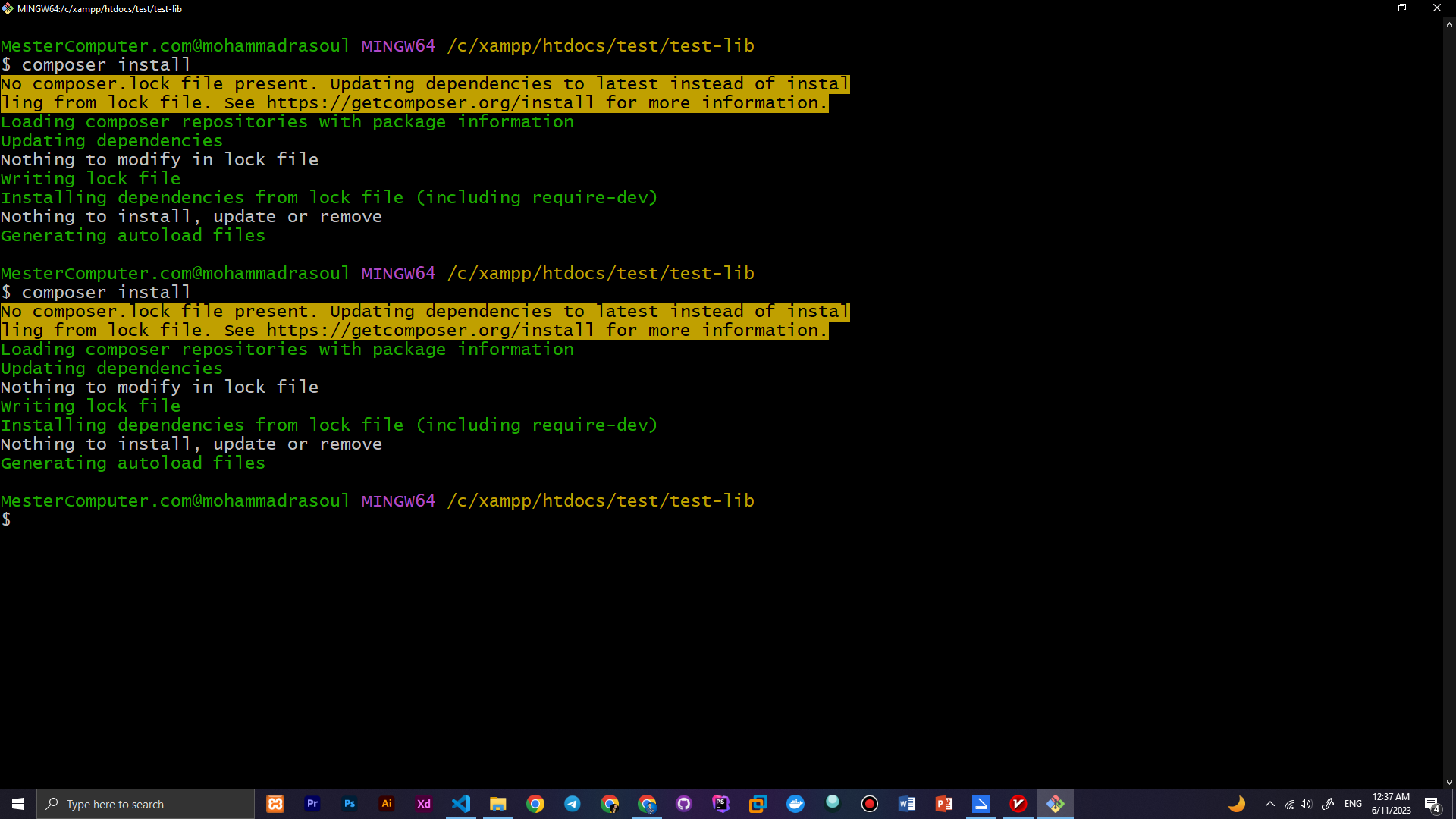Launch Adobe XD from the taskbar
Image resolution: width=1456 pixels, height=819 pixels.
click(424, 804)
